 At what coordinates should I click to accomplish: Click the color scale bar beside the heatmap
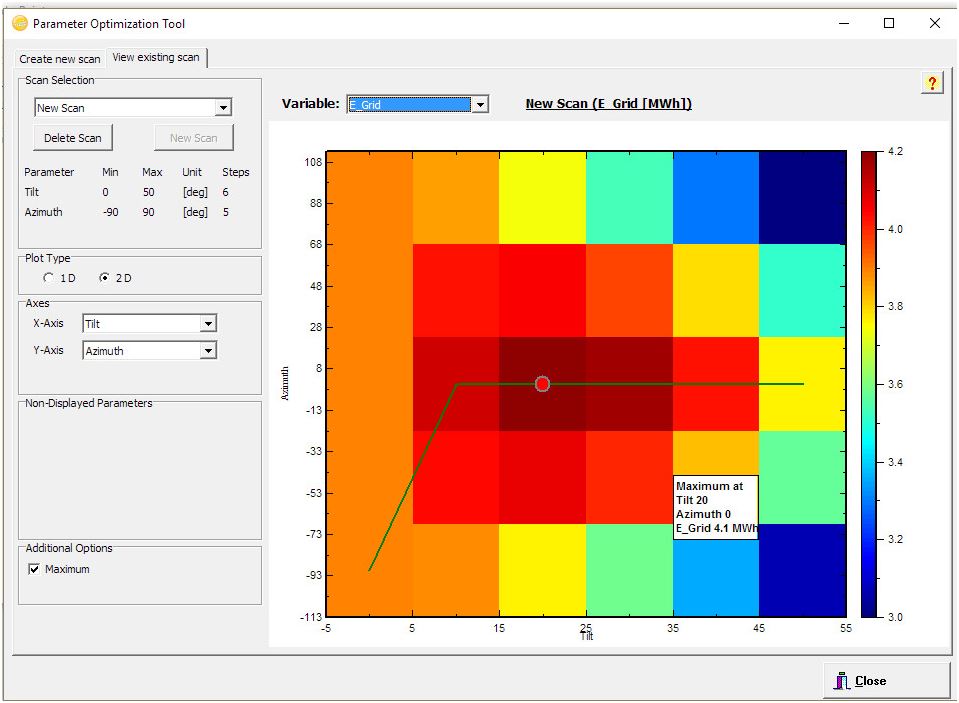point(869,384)
